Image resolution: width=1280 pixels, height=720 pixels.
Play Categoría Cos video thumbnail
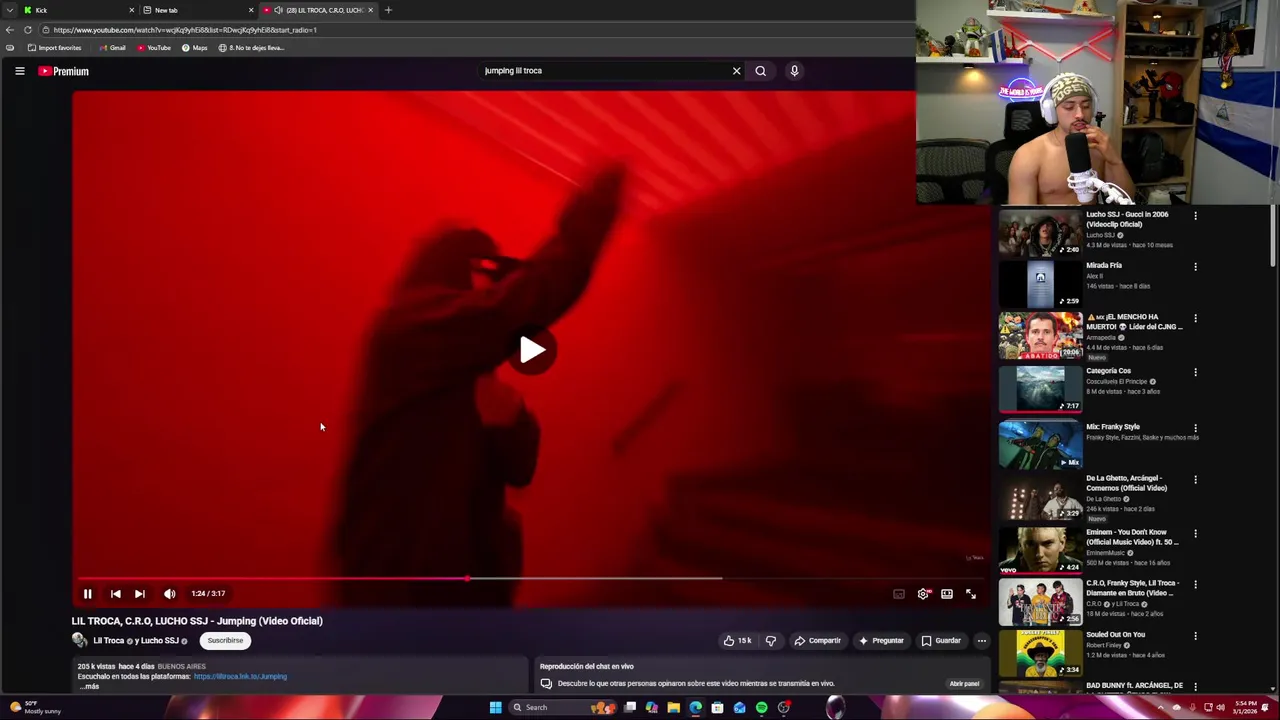pyautogui.click(x=1040, y=389)
